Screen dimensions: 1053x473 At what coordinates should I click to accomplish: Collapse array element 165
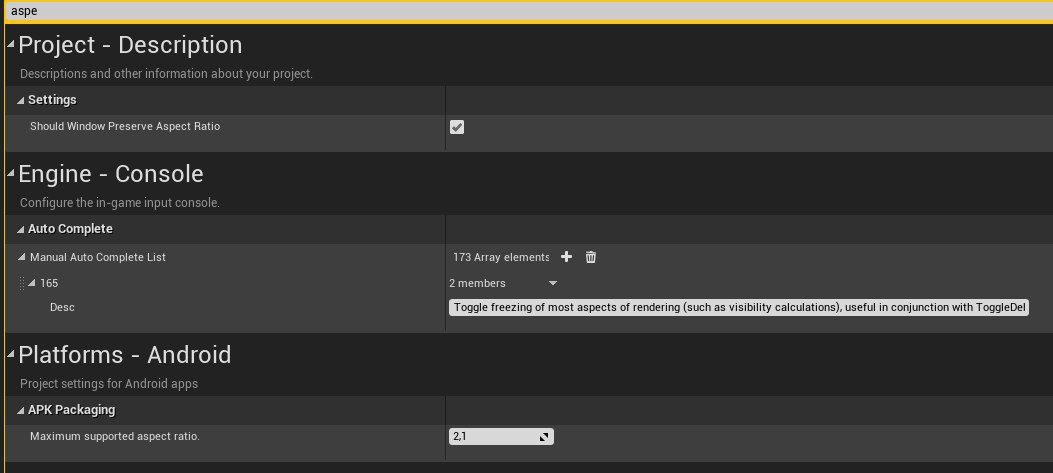(32, 283)
